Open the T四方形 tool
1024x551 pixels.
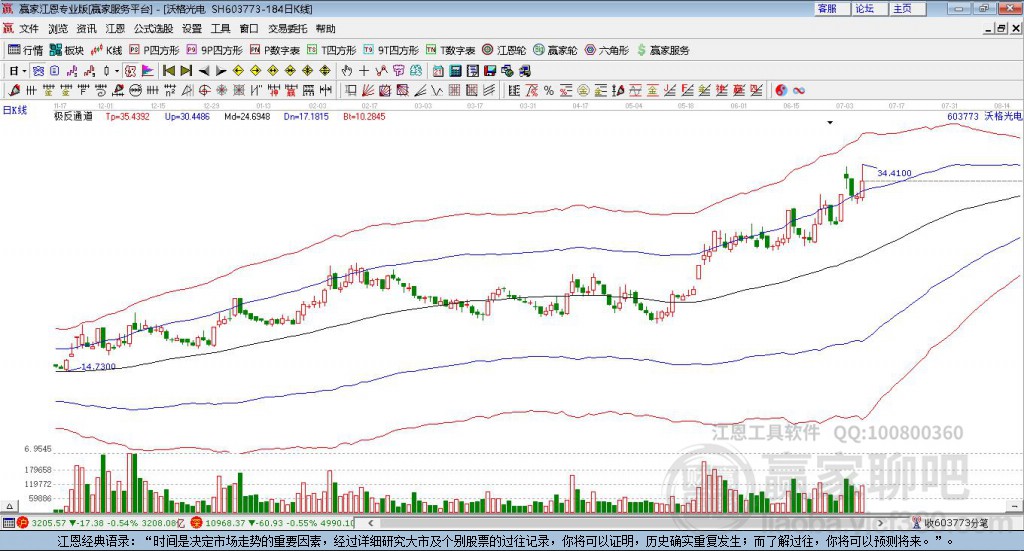[332, 50]
